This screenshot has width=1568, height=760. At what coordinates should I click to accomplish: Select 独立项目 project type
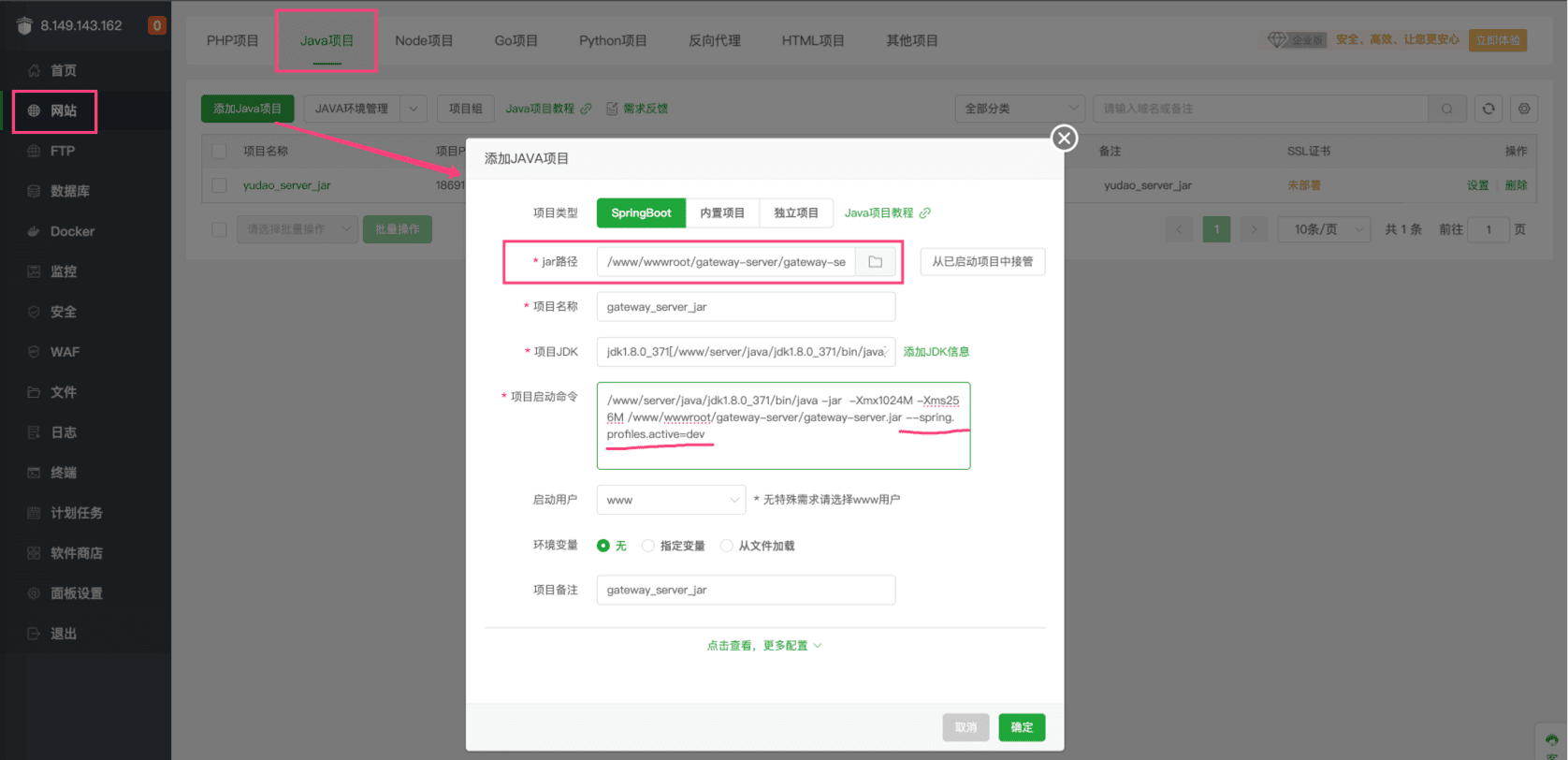coord(796,213)
